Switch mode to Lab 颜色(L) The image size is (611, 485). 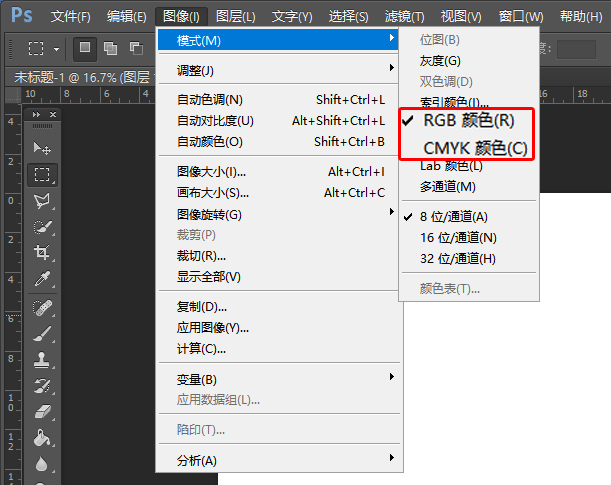[469, 166]
